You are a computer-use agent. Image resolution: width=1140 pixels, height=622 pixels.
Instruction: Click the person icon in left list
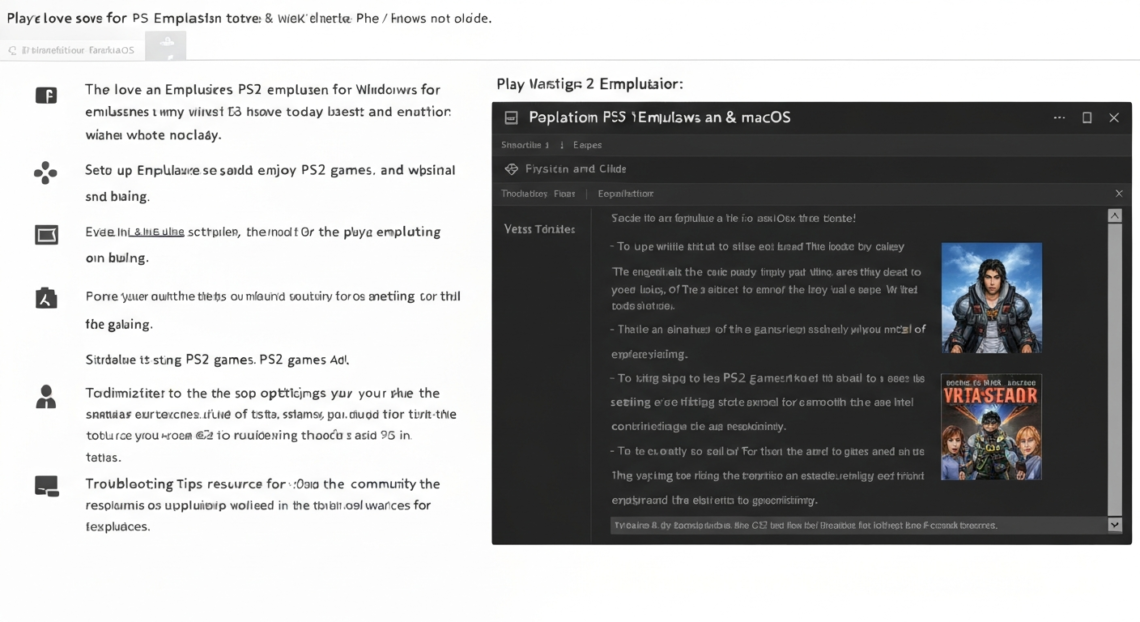point(46,397)
